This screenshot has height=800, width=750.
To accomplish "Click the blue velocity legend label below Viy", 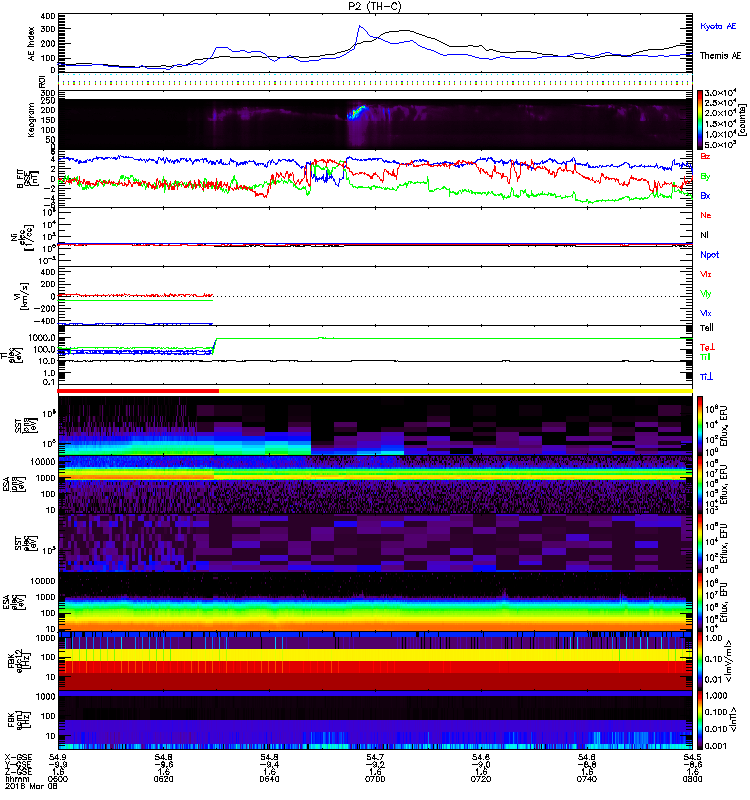I will [x=706, y=313].
